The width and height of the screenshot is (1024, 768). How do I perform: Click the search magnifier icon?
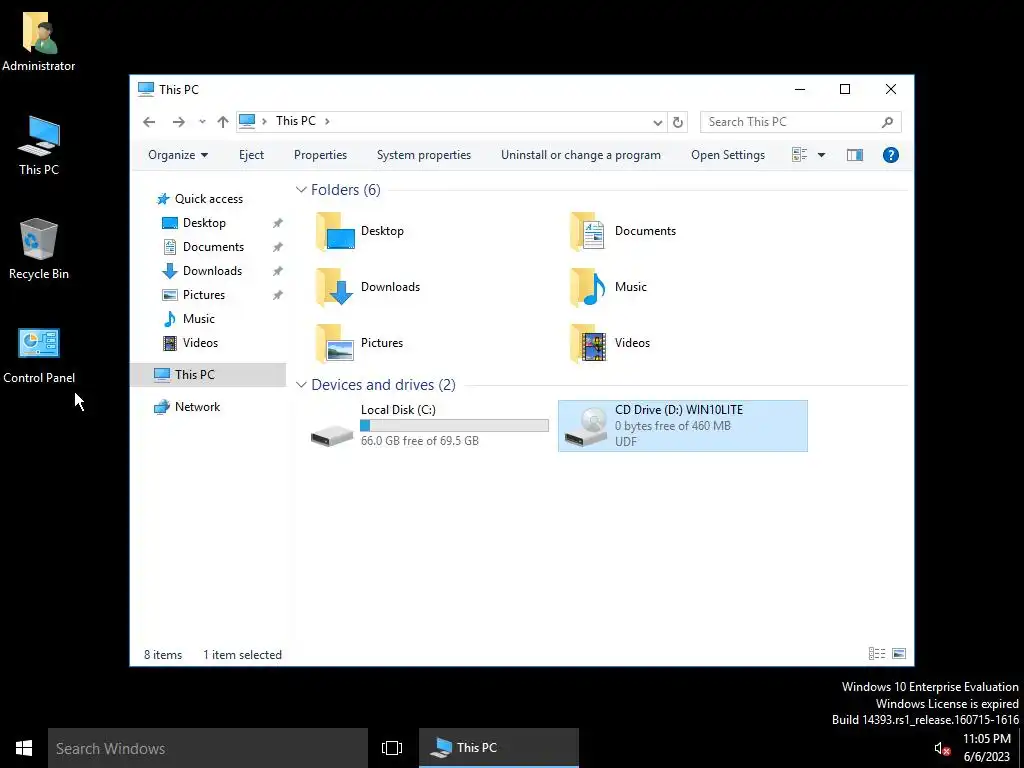pyautogui.click(x=887, y=122)
